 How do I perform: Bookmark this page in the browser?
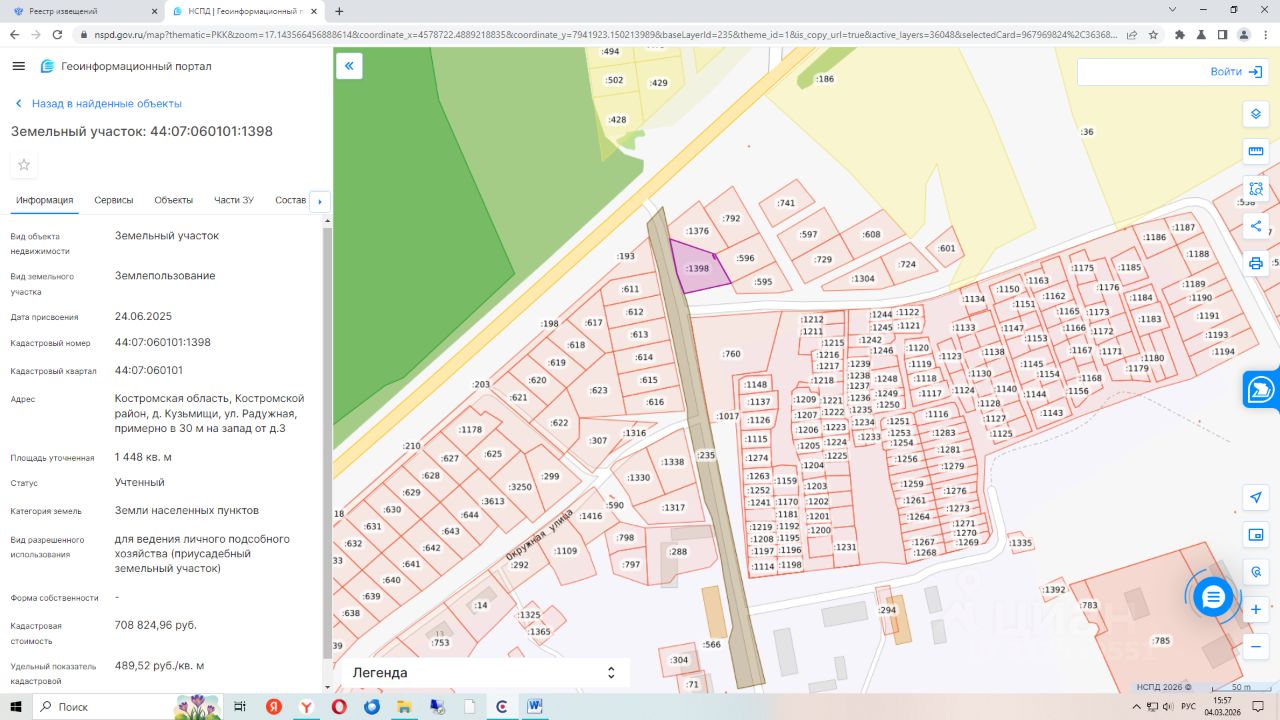click(1153, 34)
